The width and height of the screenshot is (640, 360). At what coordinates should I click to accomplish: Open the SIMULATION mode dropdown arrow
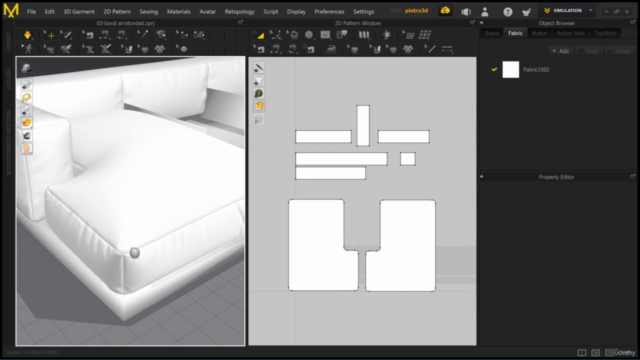click(590, 11)
